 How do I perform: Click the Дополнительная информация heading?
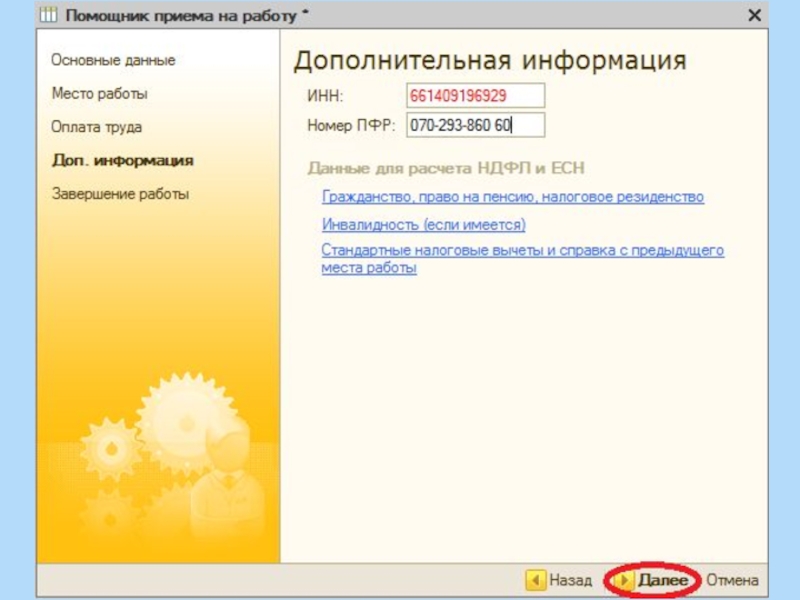coord(489,60)
